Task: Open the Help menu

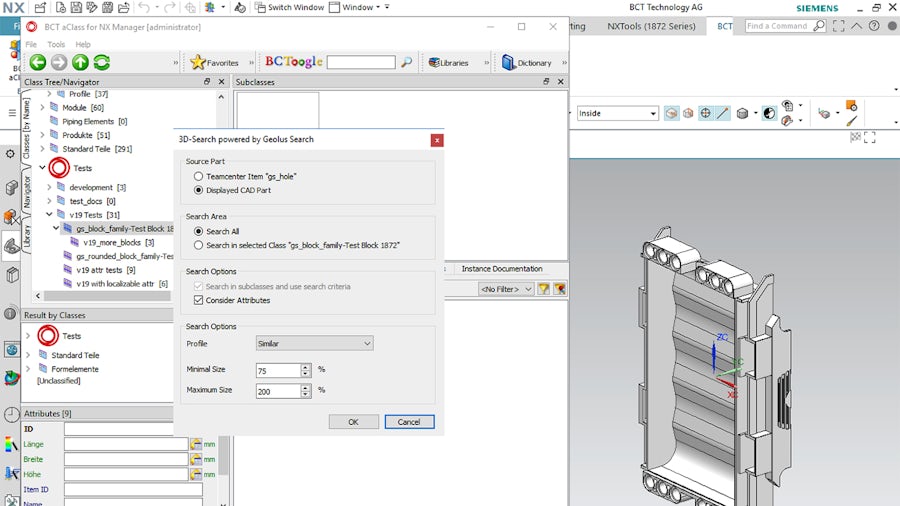Action: (83, 44)
